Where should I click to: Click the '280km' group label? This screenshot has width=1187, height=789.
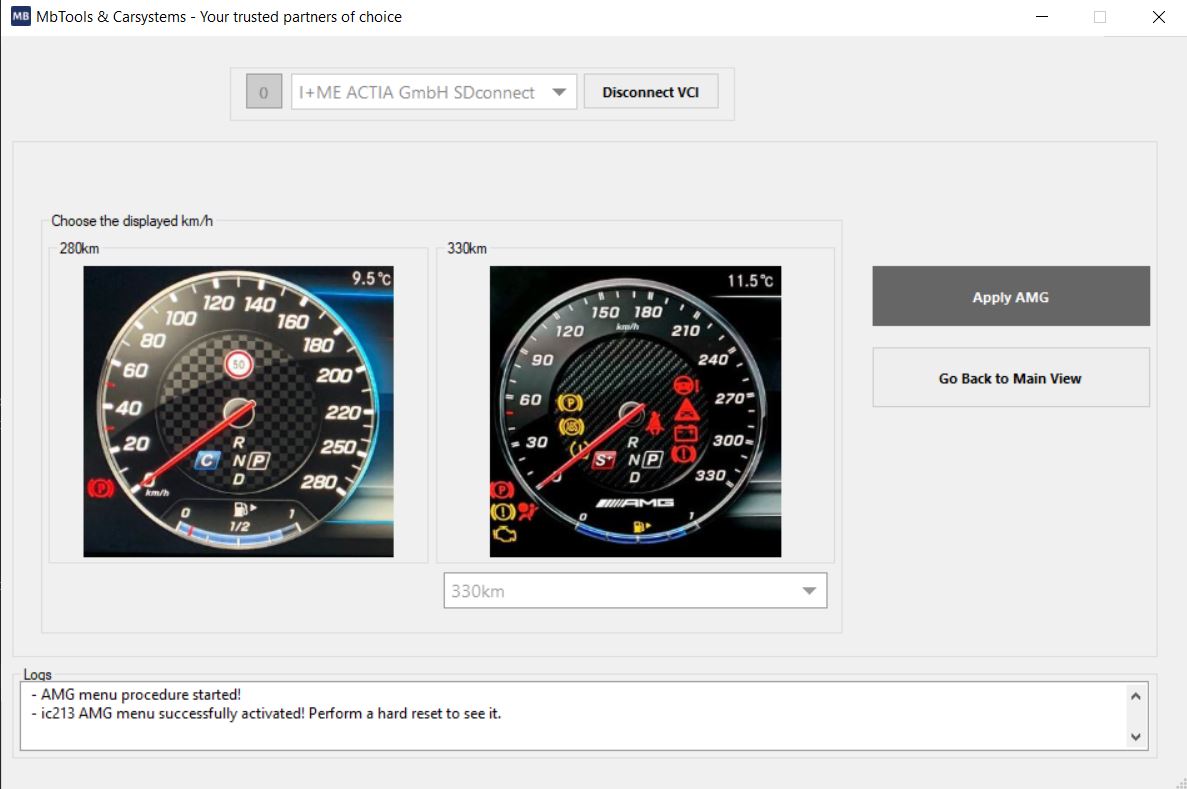(79, 248)
